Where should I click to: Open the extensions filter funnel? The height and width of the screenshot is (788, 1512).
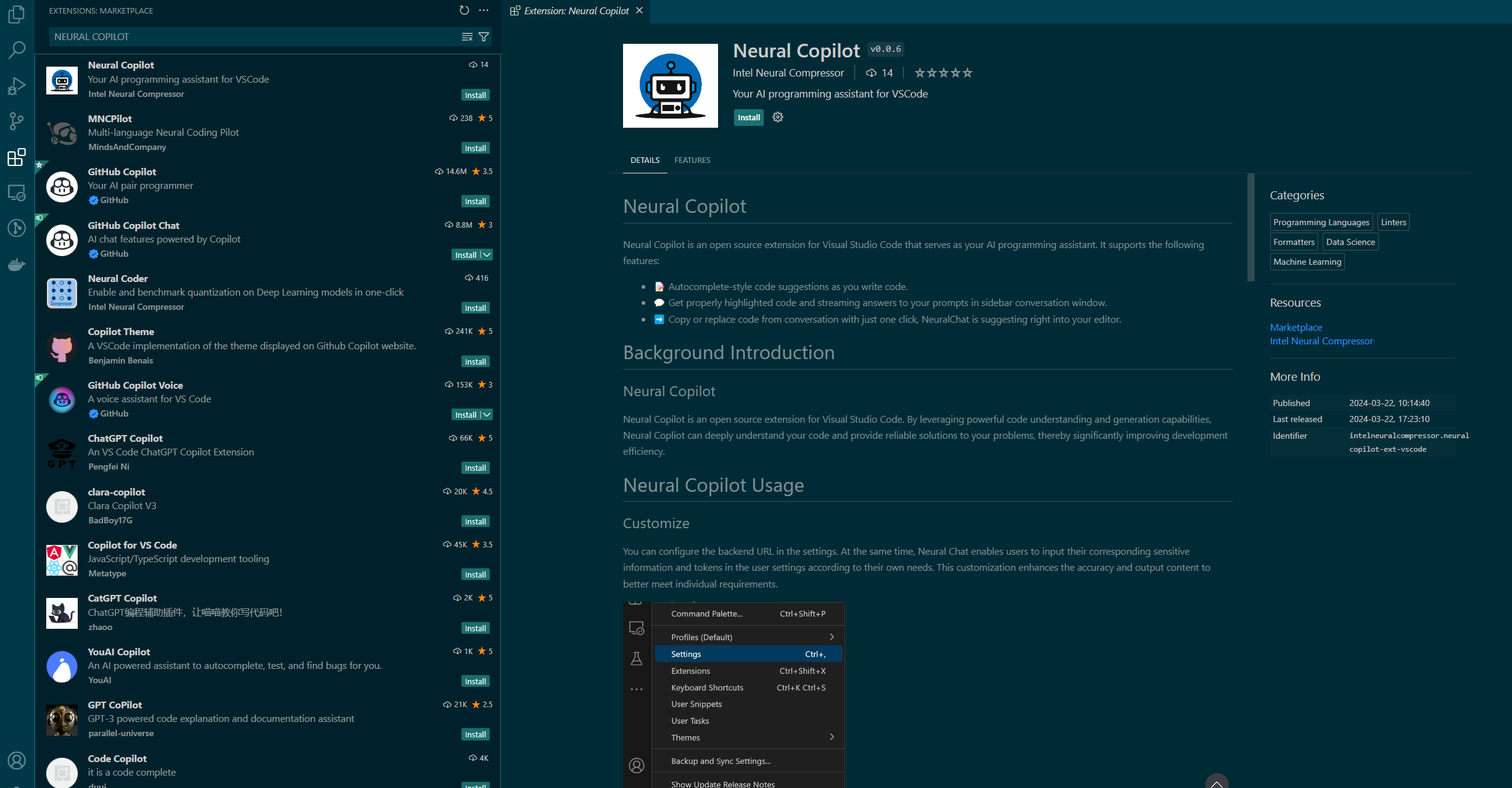click(484, 36)
